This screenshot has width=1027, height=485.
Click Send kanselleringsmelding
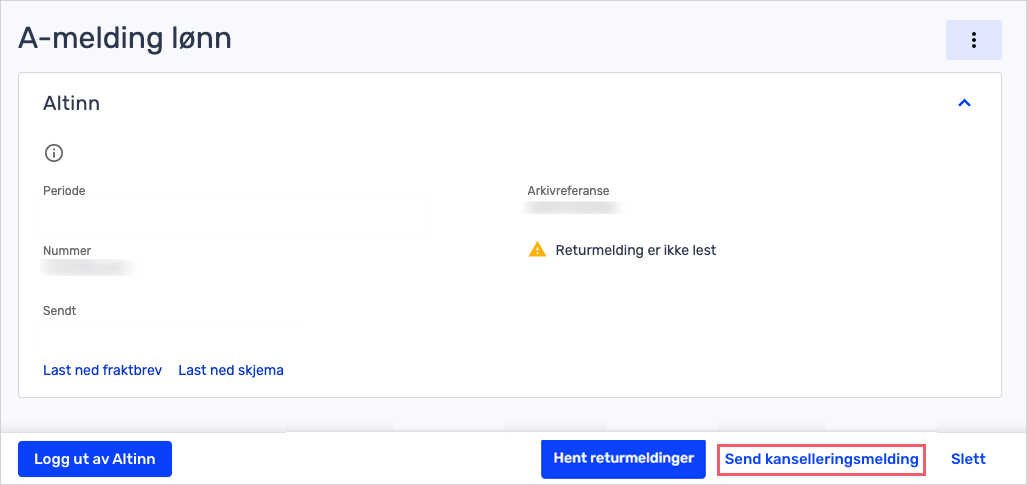[821, 460]
